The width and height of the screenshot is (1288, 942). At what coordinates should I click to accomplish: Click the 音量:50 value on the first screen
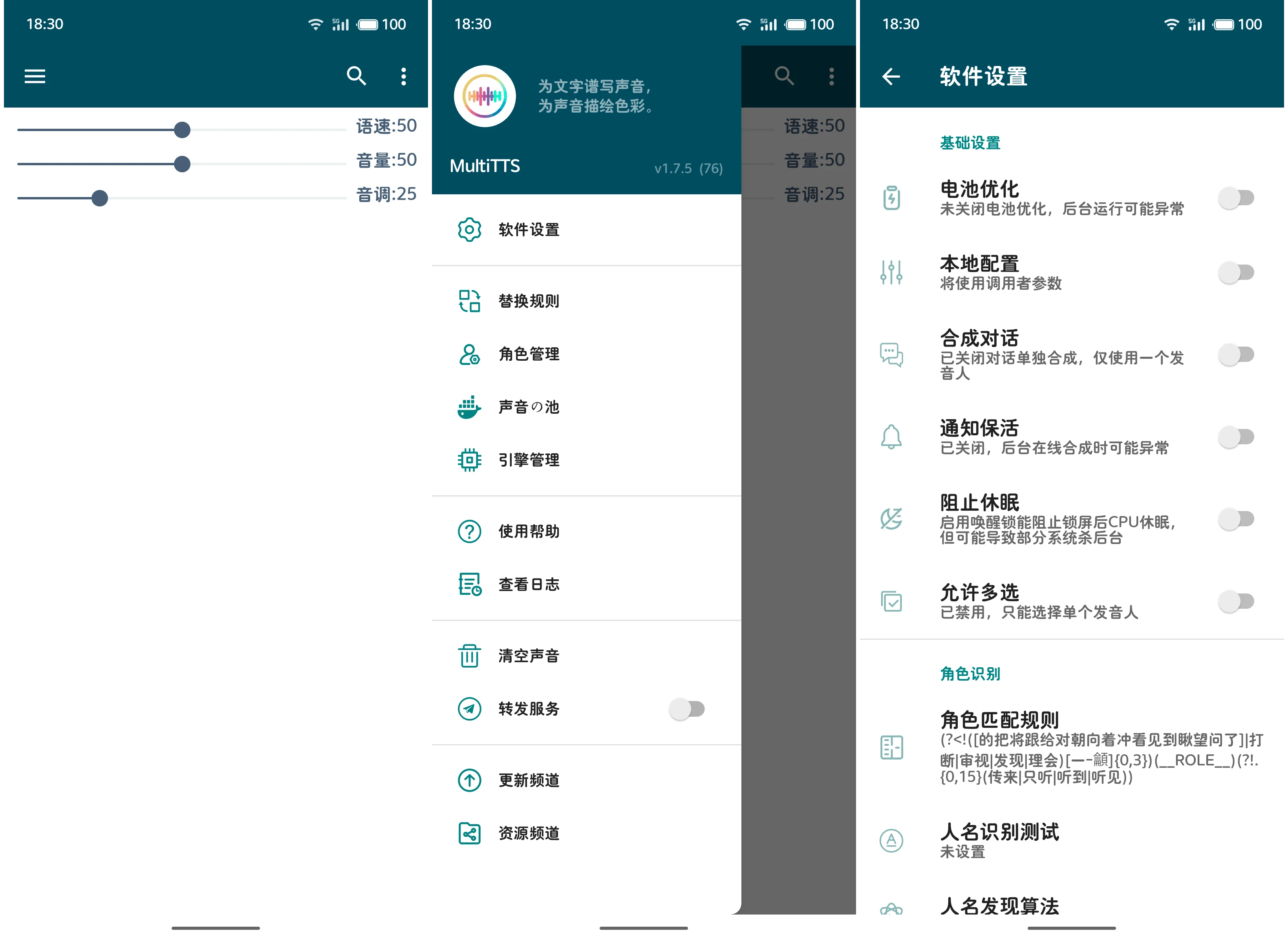[386, 160]
